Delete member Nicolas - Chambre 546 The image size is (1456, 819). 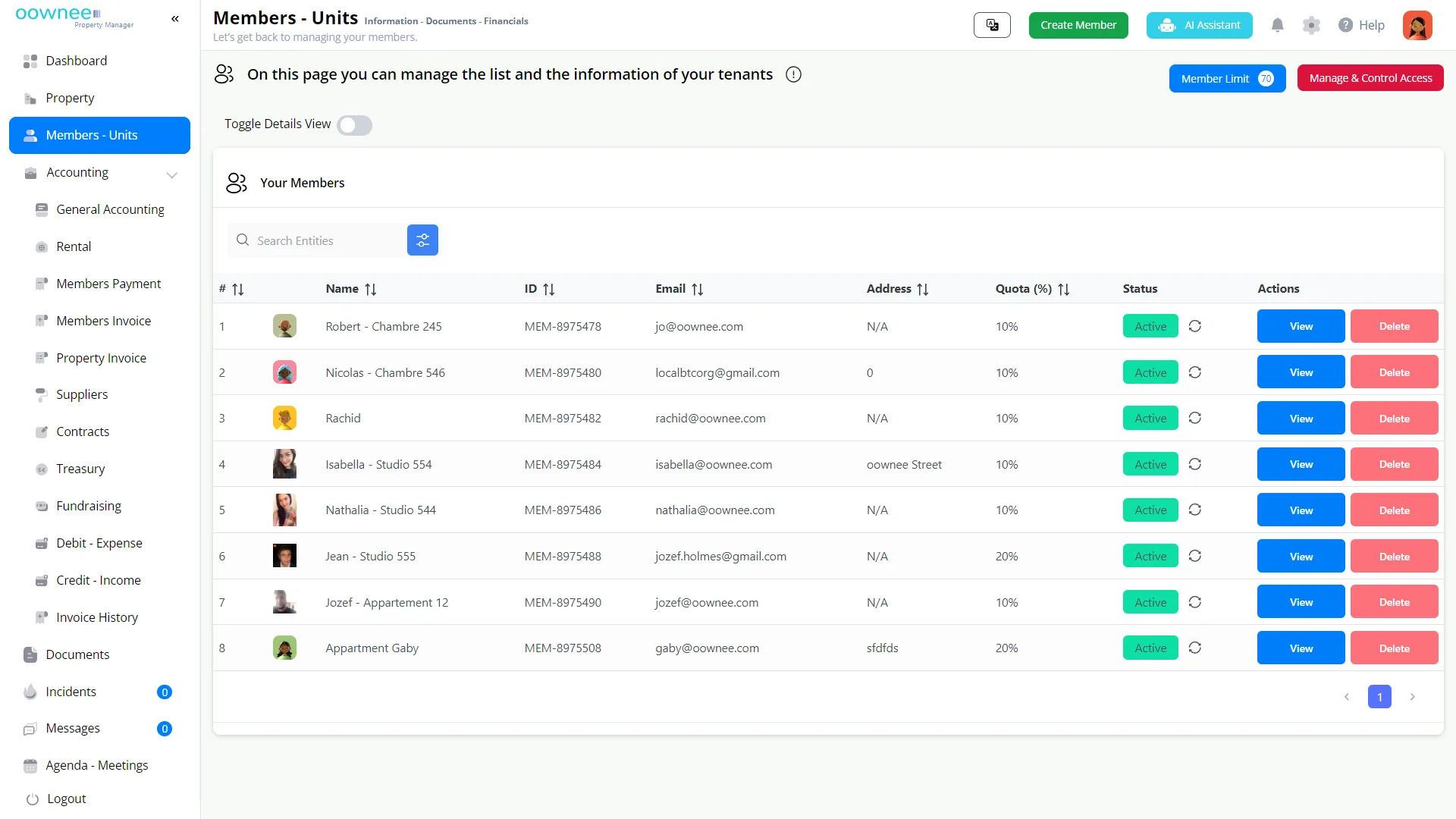[x=1395, y=372]
